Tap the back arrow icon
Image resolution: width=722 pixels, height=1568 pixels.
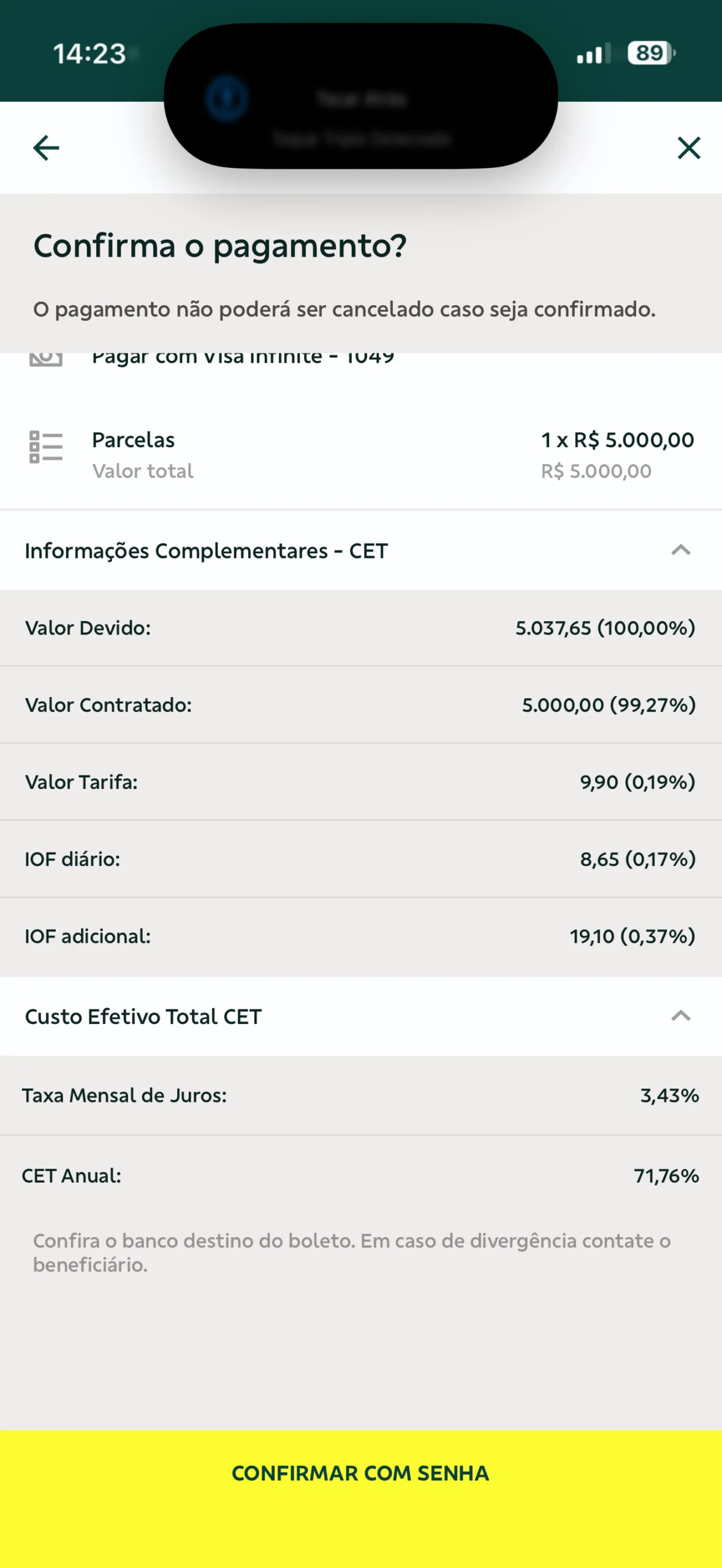(46, 148)
